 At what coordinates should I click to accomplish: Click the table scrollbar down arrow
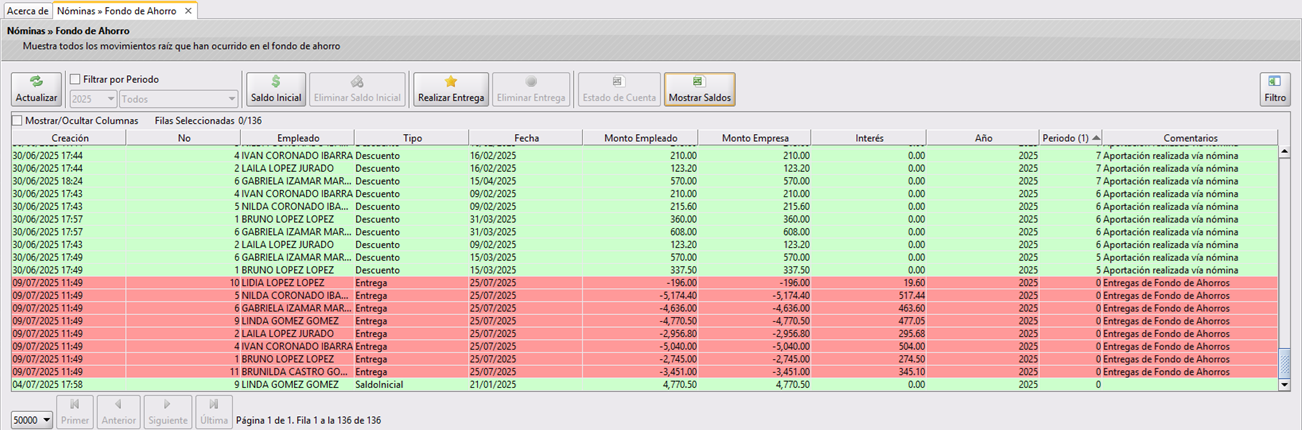point(1285,383)
